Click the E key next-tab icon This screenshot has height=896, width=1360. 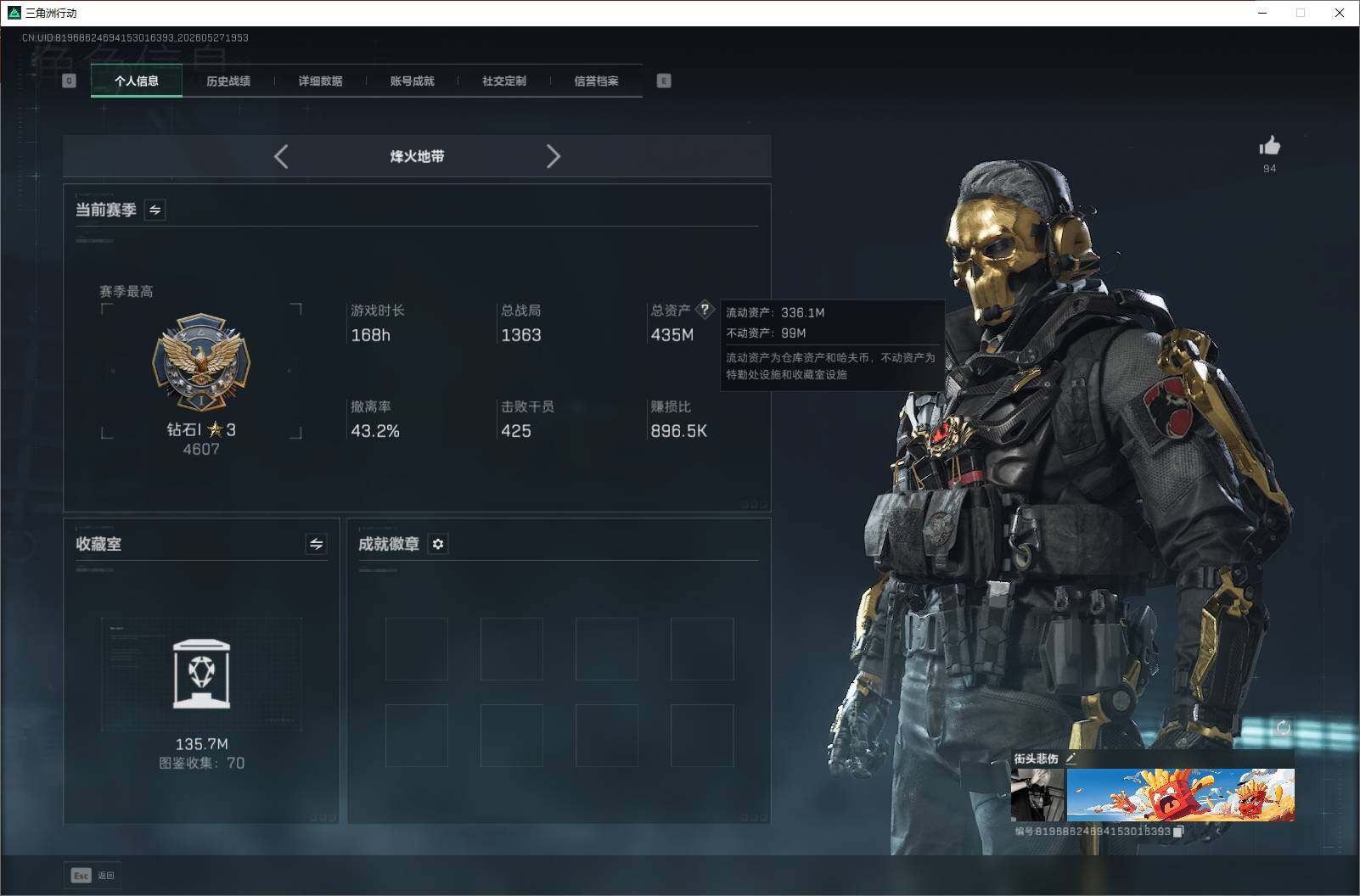pyautogui.click(x=664, y=81)
